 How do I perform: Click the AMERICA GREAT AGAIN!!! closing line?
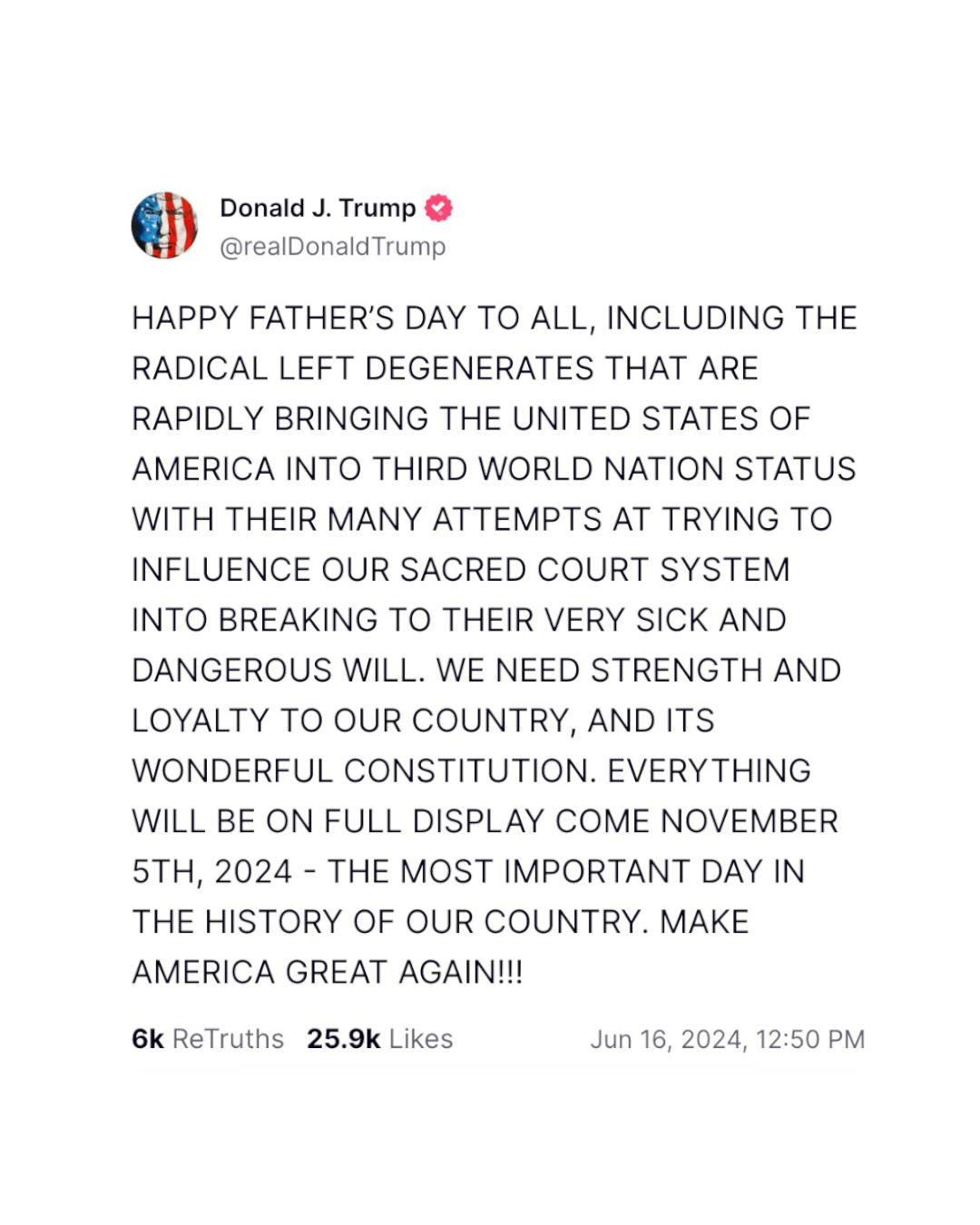328,972
